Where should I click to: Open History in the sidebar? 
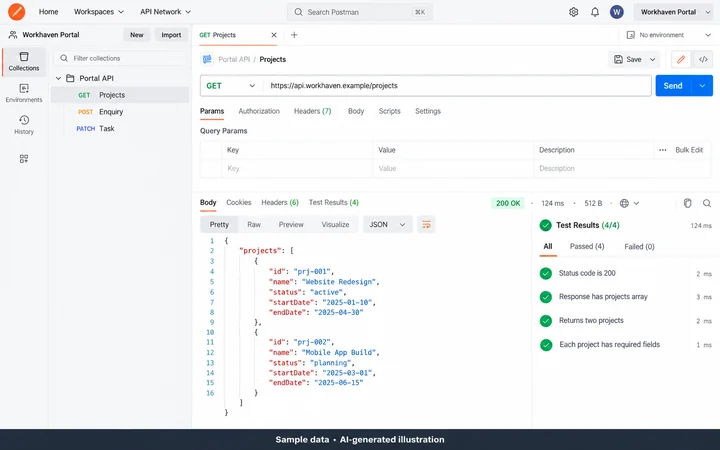pyautogui.click(x=24, y=125)
